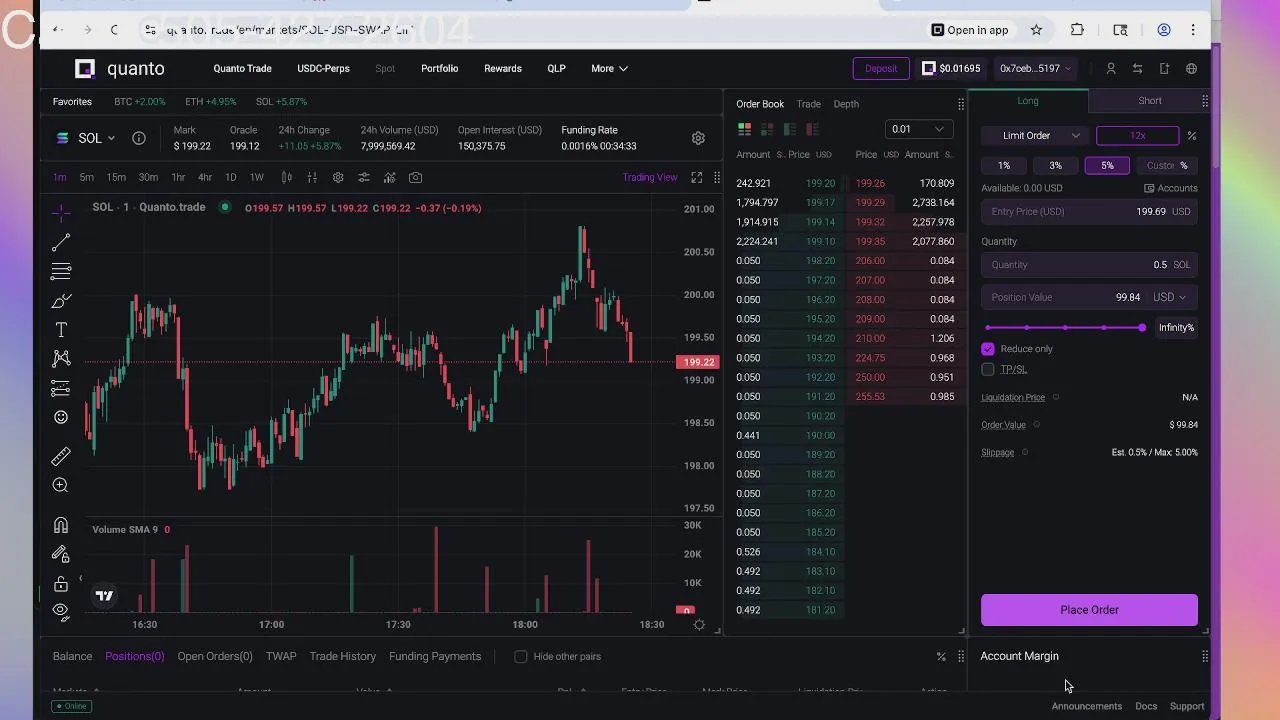Select the trend line drawing tool

61,243
